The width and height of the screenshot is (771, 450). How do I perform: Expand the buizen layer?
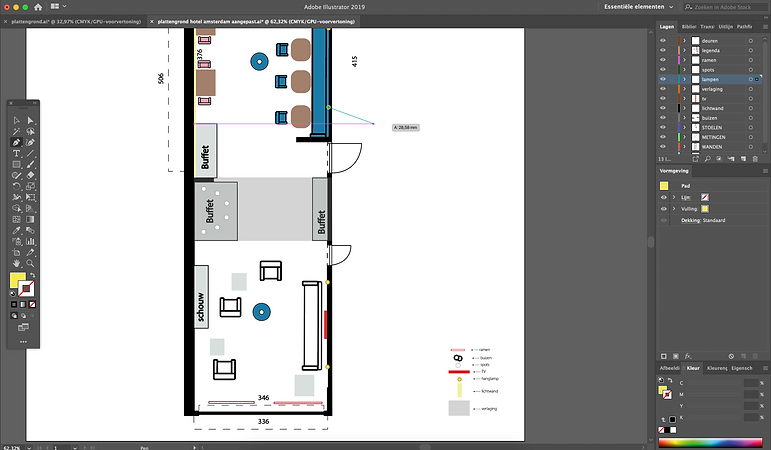pyautogui.click(x=684, y=118)
